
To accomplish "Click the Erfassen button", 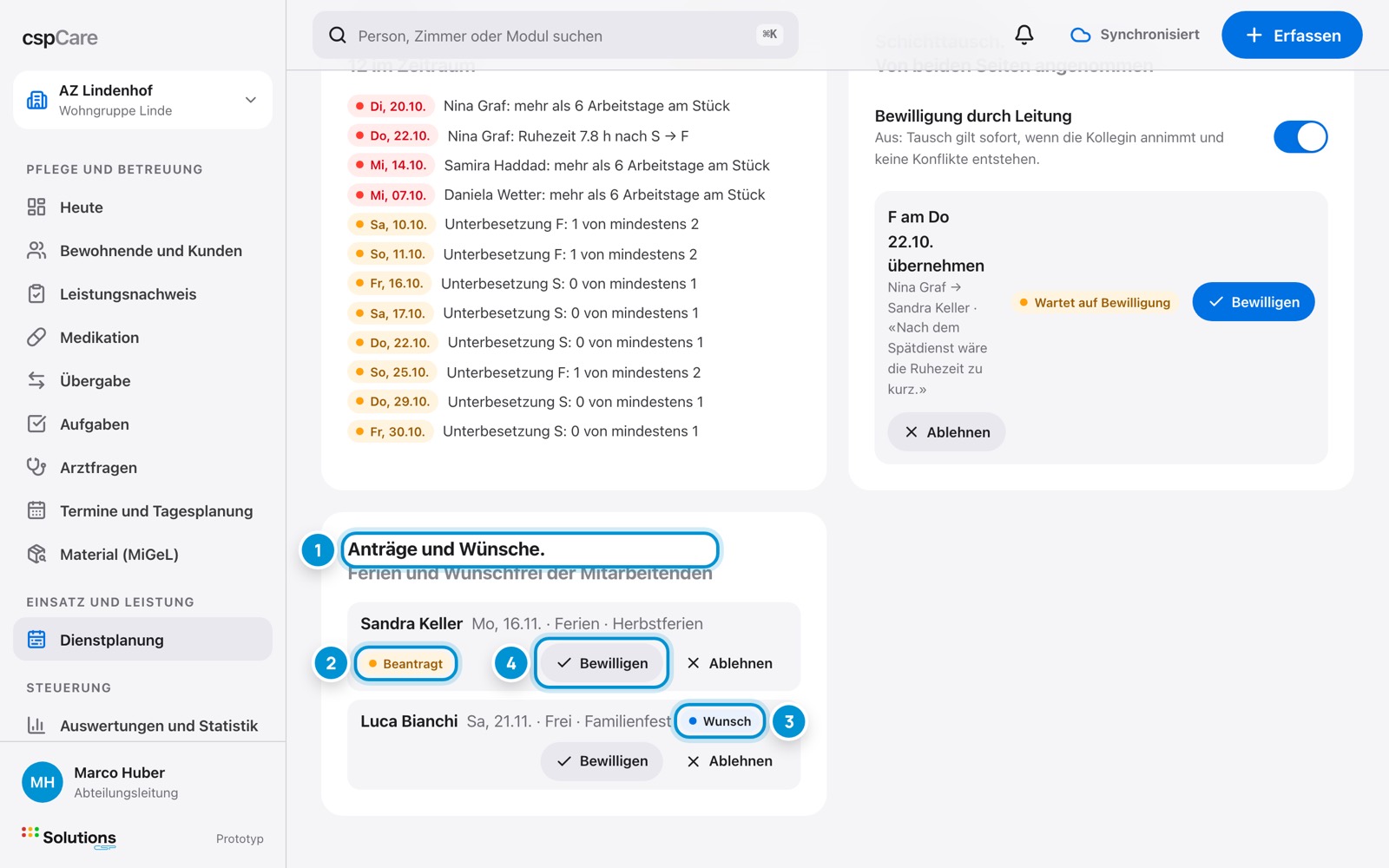I will (1292, 35).
